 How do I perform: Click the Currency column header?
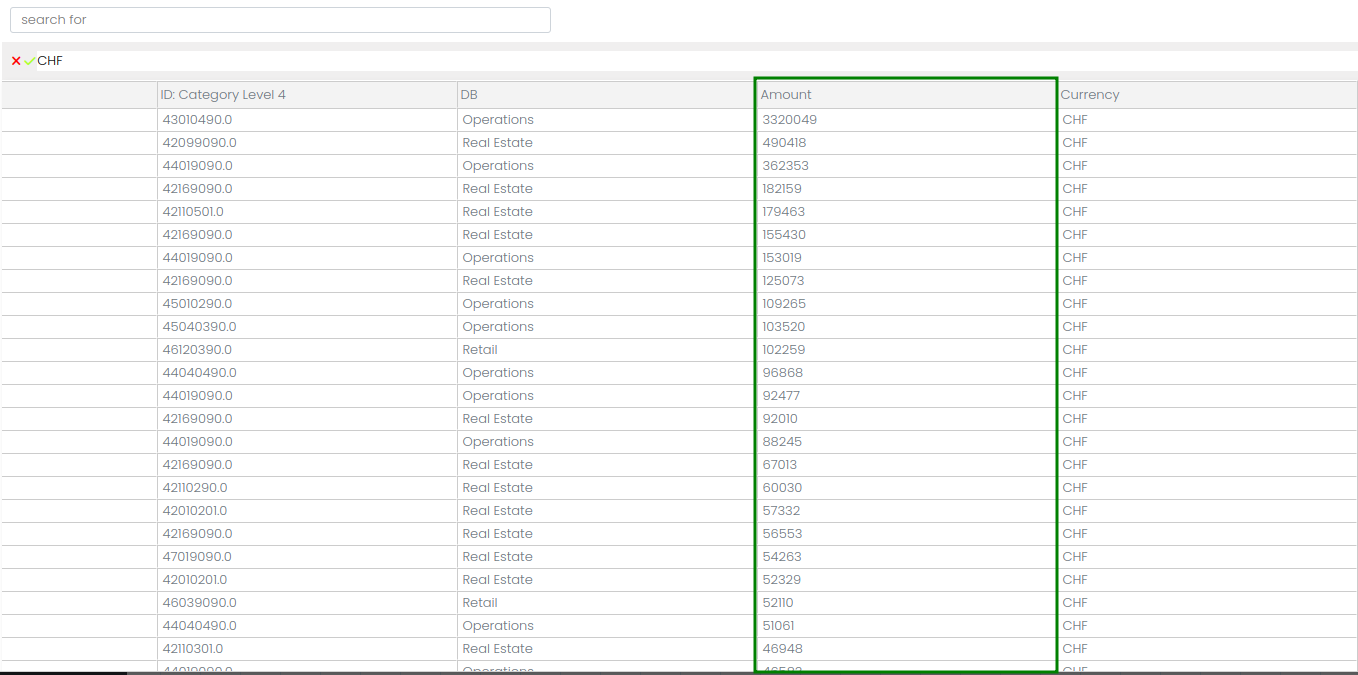1090,95
